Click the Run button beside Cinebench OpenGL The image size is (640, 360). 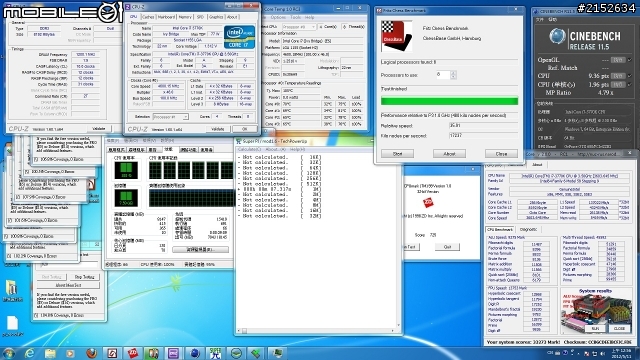coord(618,60)
